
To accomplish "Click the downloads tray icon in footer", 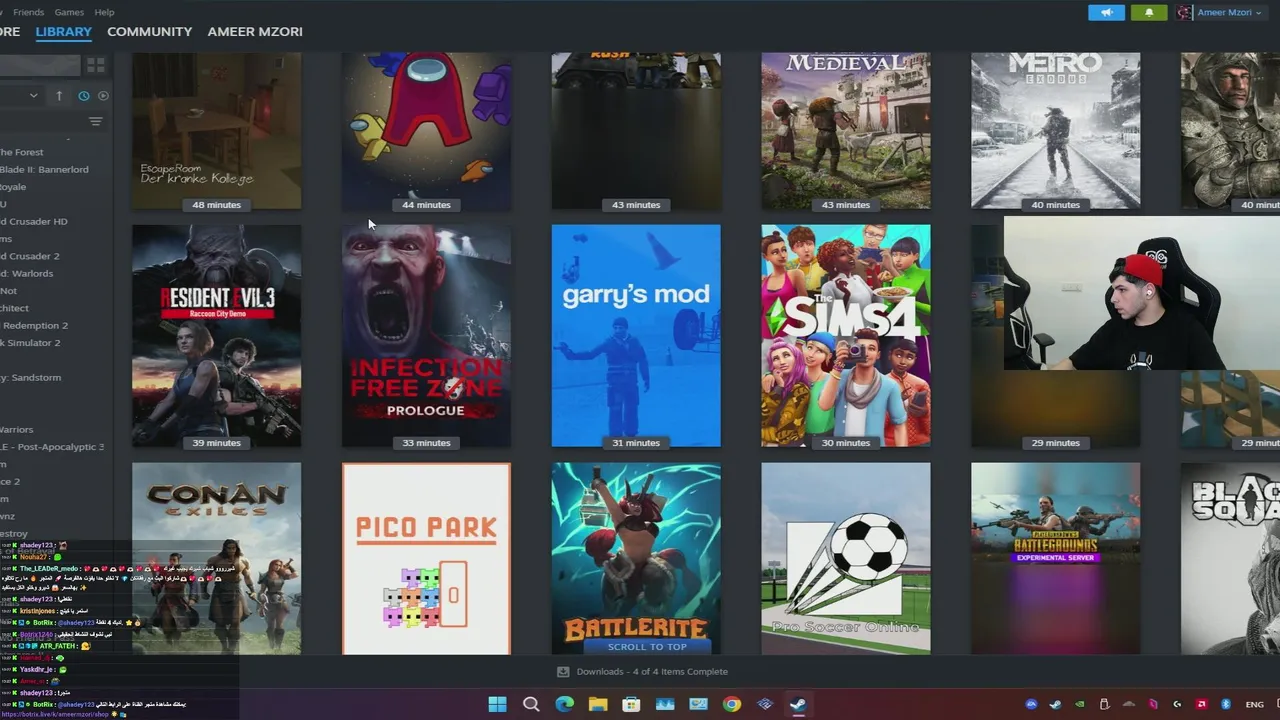I will (563, 671).
